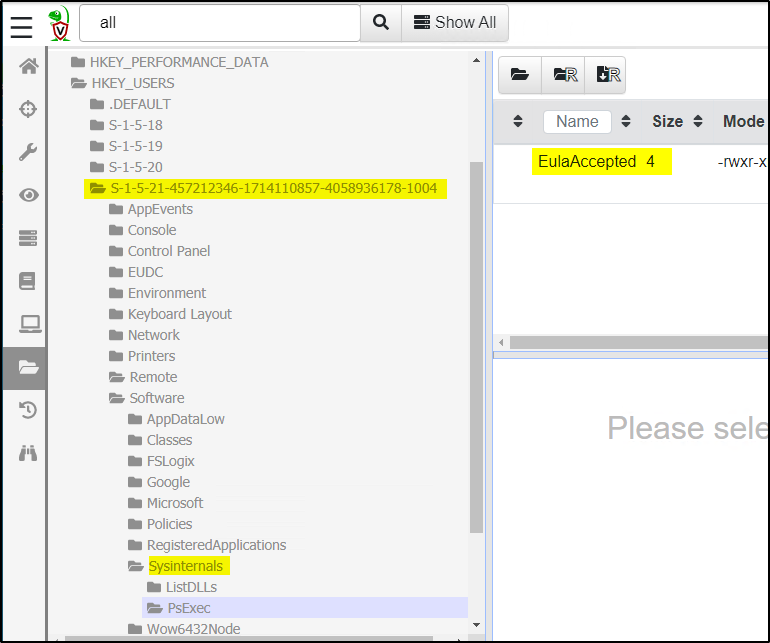Click the Velociraptor logo
The image size is (770, 643).
pos(60,23)
